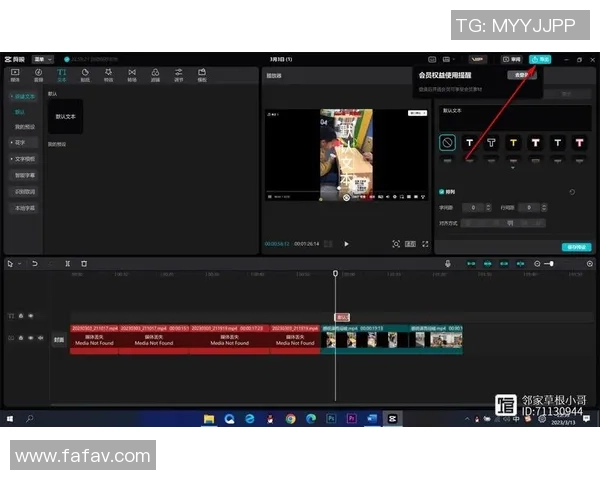Open the Stickers tab
Image resolution: width=600 pixels, height=480 pixels.
(85, 75)
